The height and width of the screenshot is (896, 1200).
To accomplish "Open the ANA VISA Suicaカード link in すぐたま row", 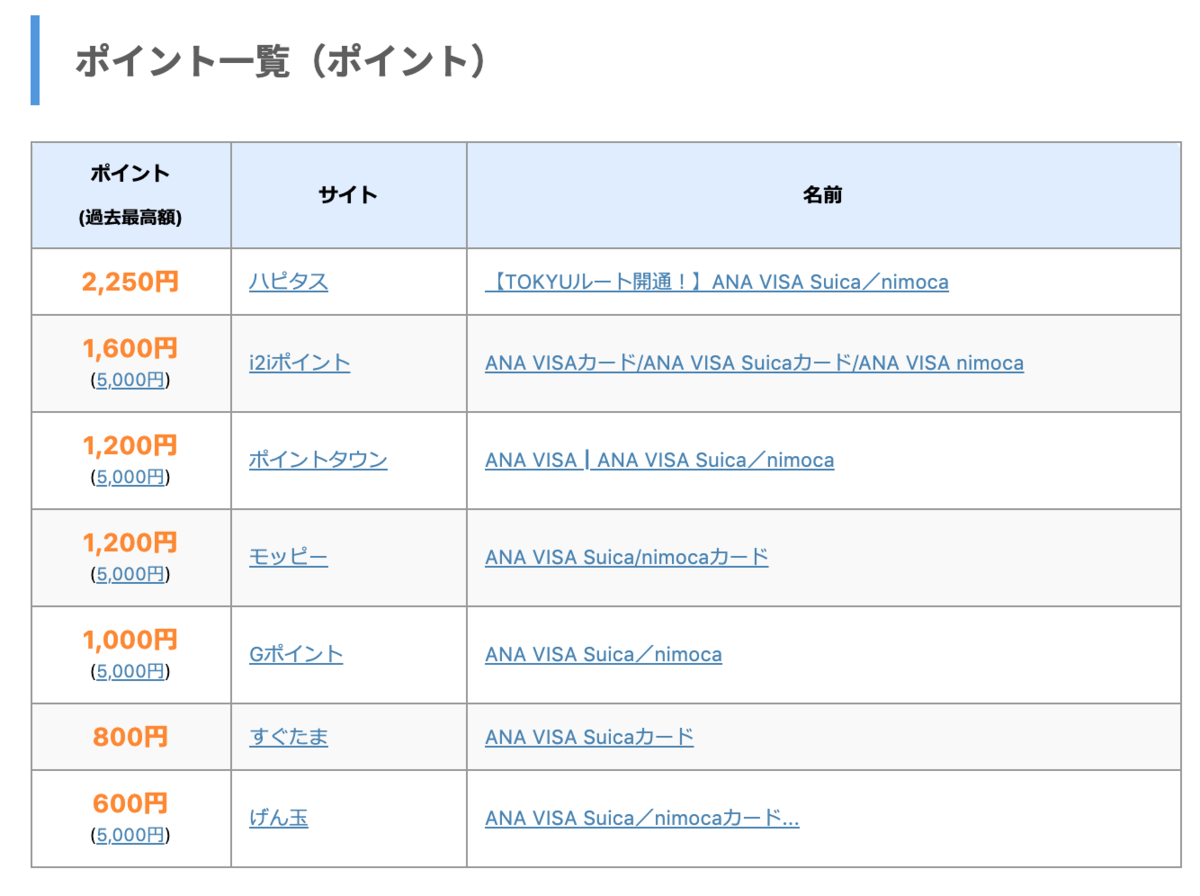I will point(589,737).
